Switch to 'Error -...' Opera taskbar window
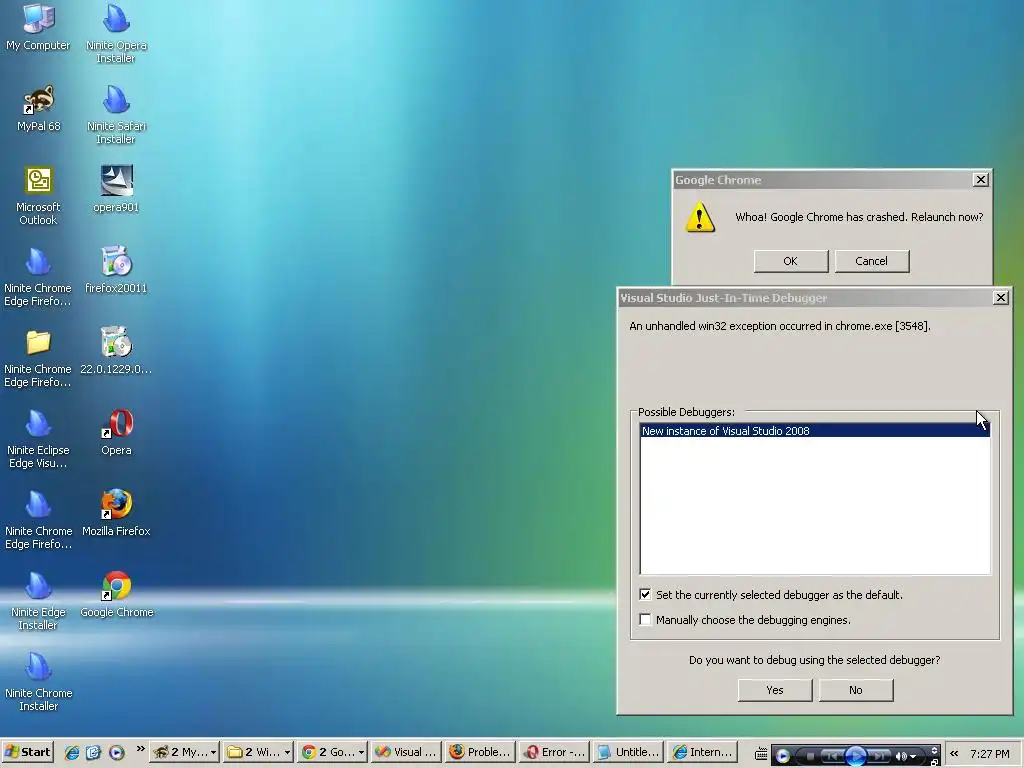 [554, 752]
